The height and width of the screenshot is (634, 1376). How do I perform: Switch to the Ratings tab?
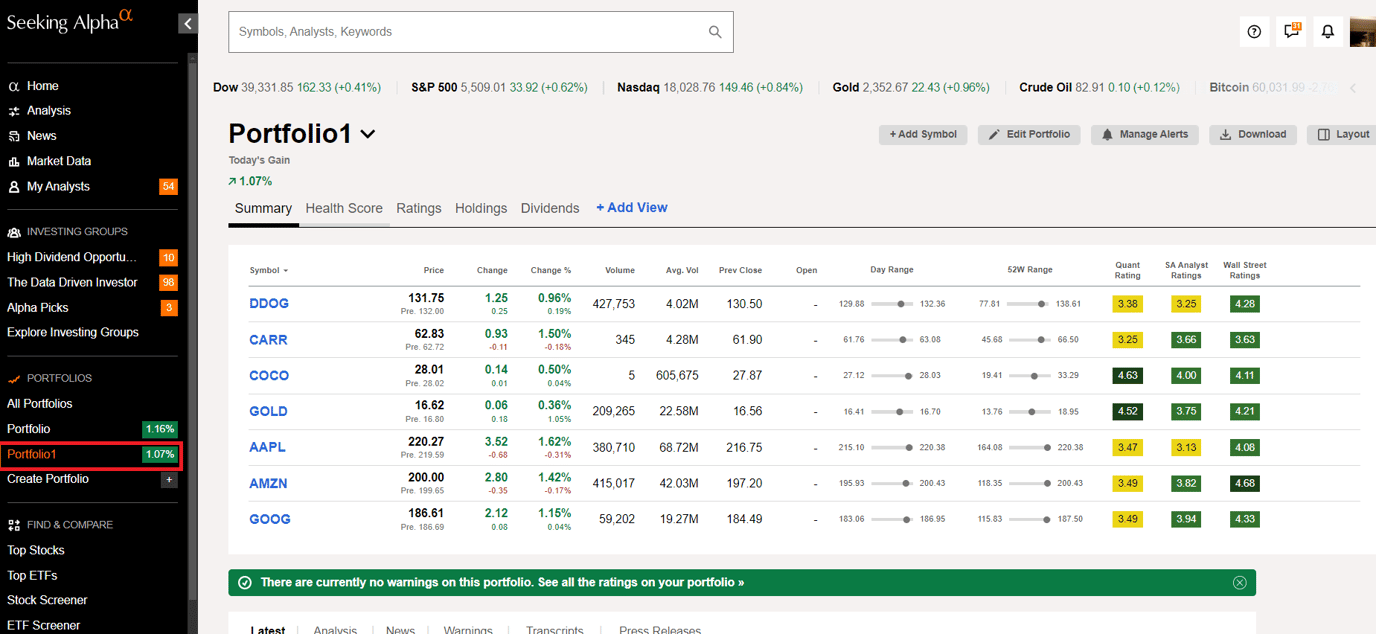pyautogui.click(x=418, y=208)
